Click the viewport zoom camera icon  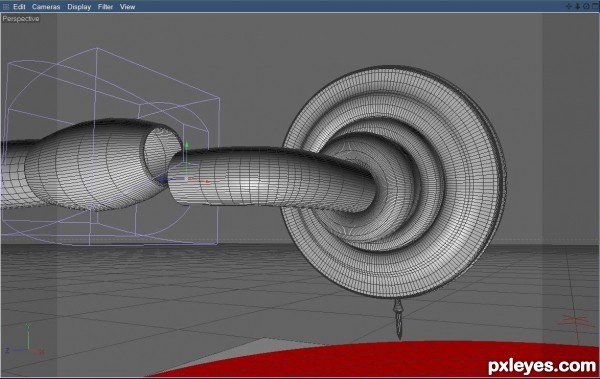click(577, 6)
